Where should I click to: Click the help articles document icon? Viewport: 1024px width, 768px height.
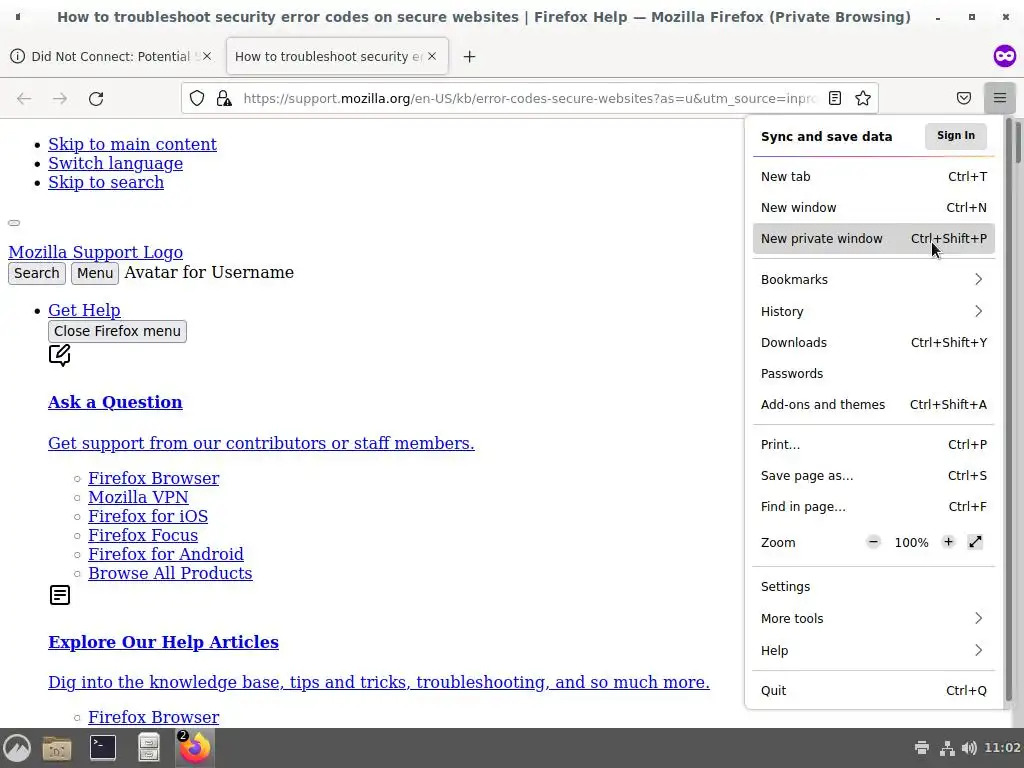point(59,595)
